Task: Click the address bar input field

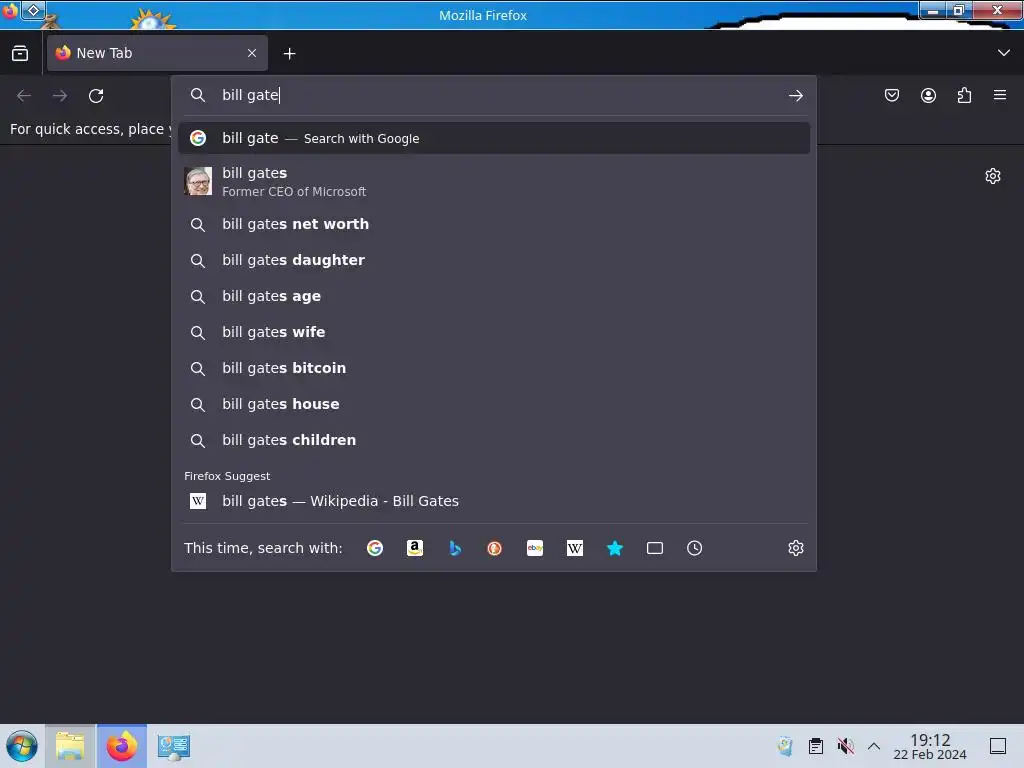Action: 496,95
